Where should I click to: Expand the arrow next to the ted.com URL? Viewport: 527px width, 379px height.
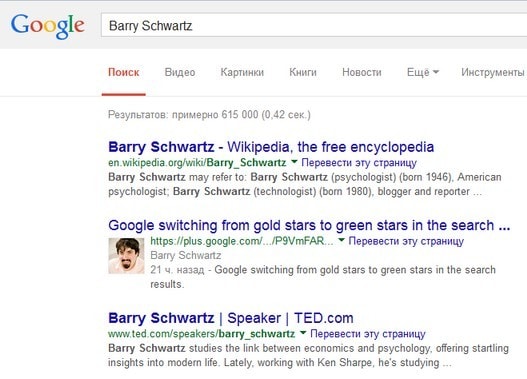[x=303, y=333]
